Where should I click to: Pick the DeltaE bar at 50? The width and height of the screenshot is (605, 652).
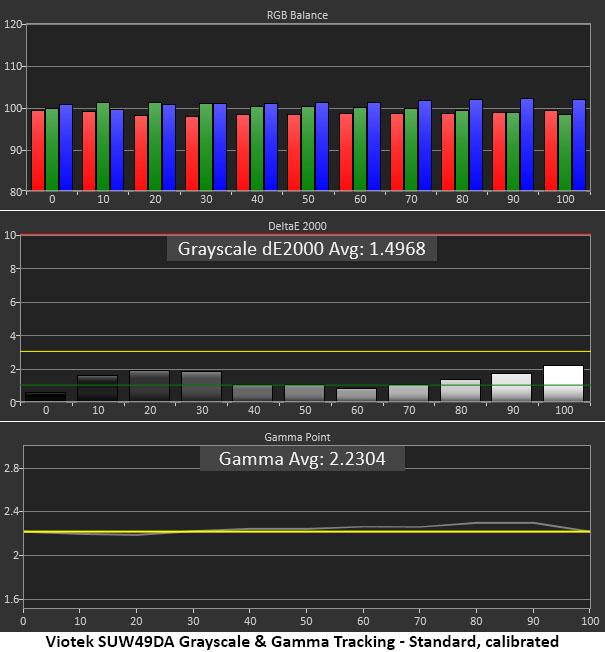click(x=304, y=393)
